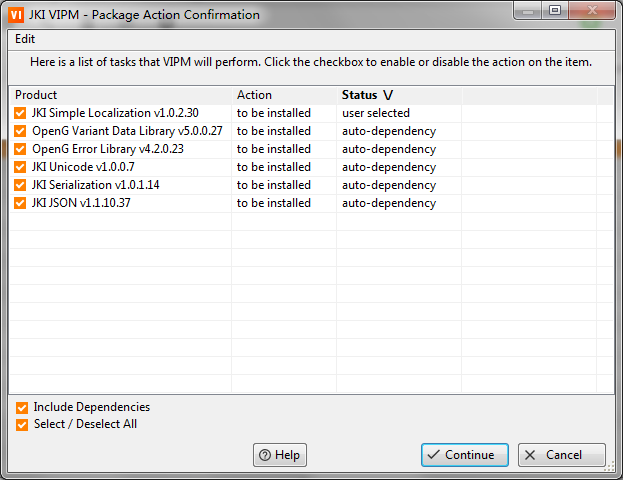Click 'to be installed' for OpenG Error Library
This screenshot has height=480, width=623.
tap(274, 149)
